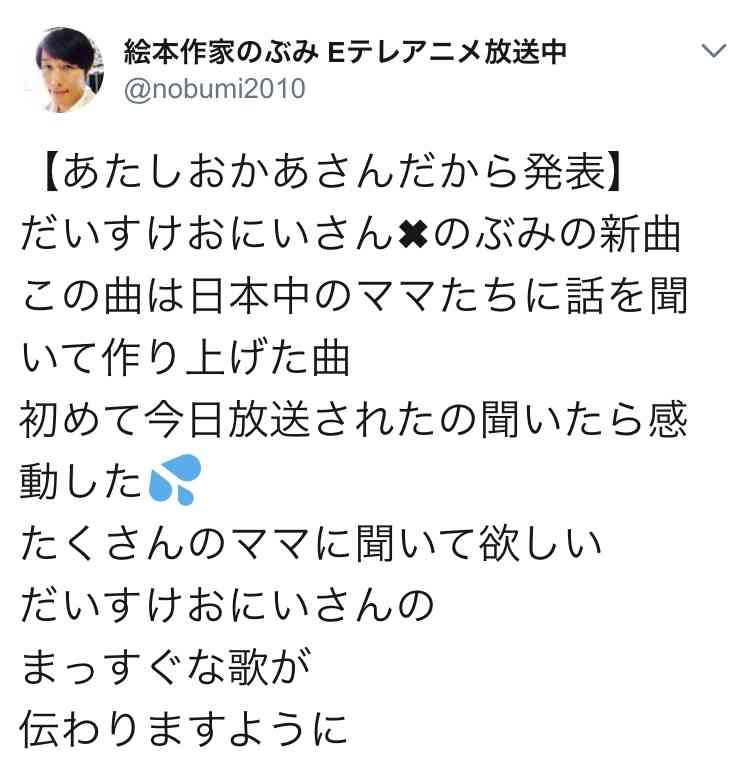The width and height of the screenshot is (750, 772).
Task: Click the line だいすけおにいさんの
Action: click(x=227, y=605)
